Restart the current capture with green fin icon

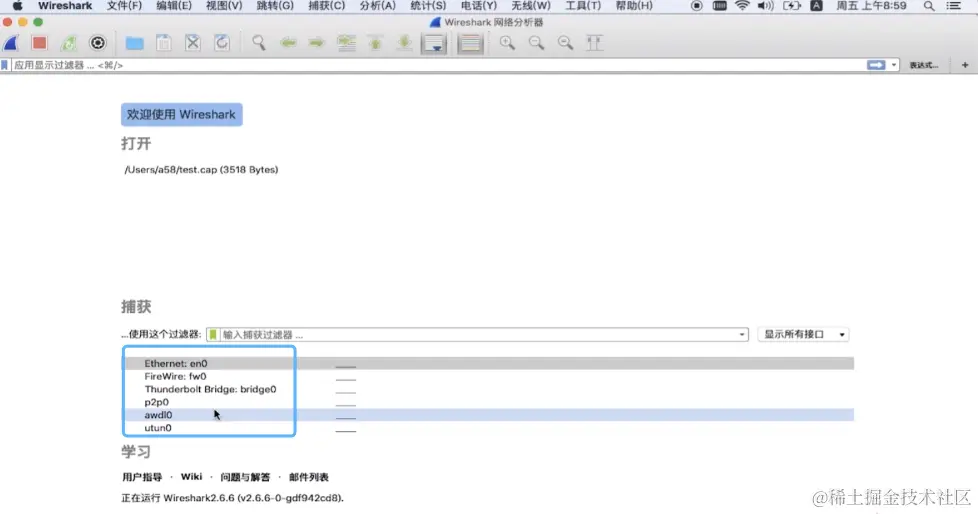pos(69,43)
